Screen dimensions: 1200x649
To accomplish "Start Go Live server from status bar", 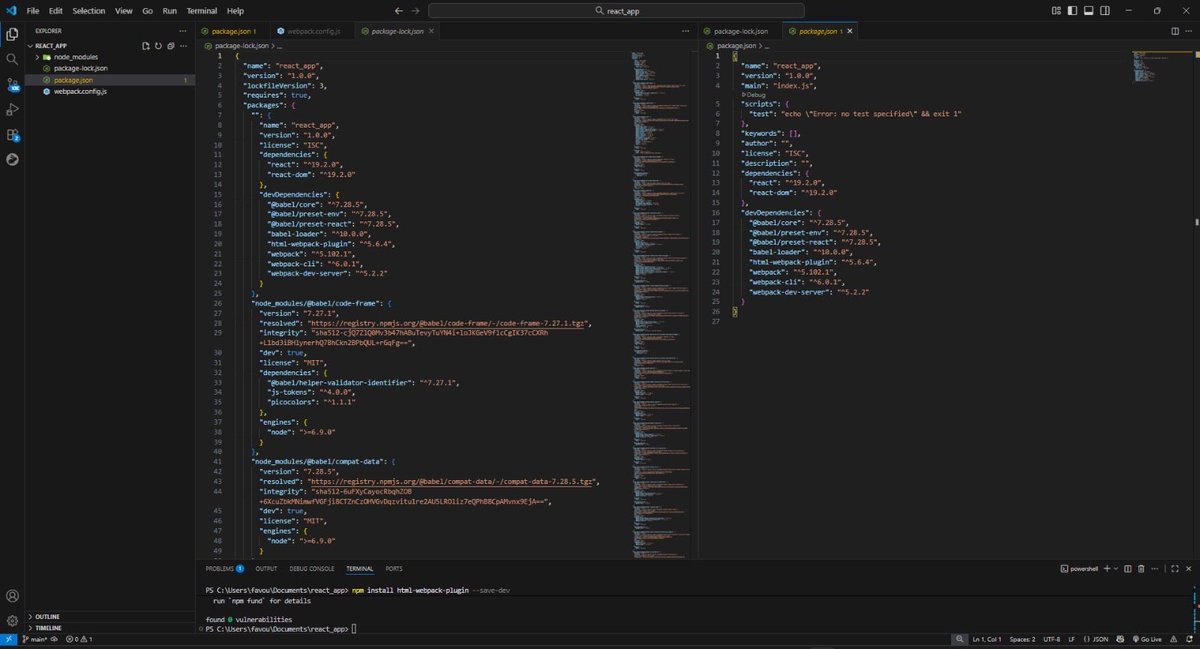I will click(1145, 639).
